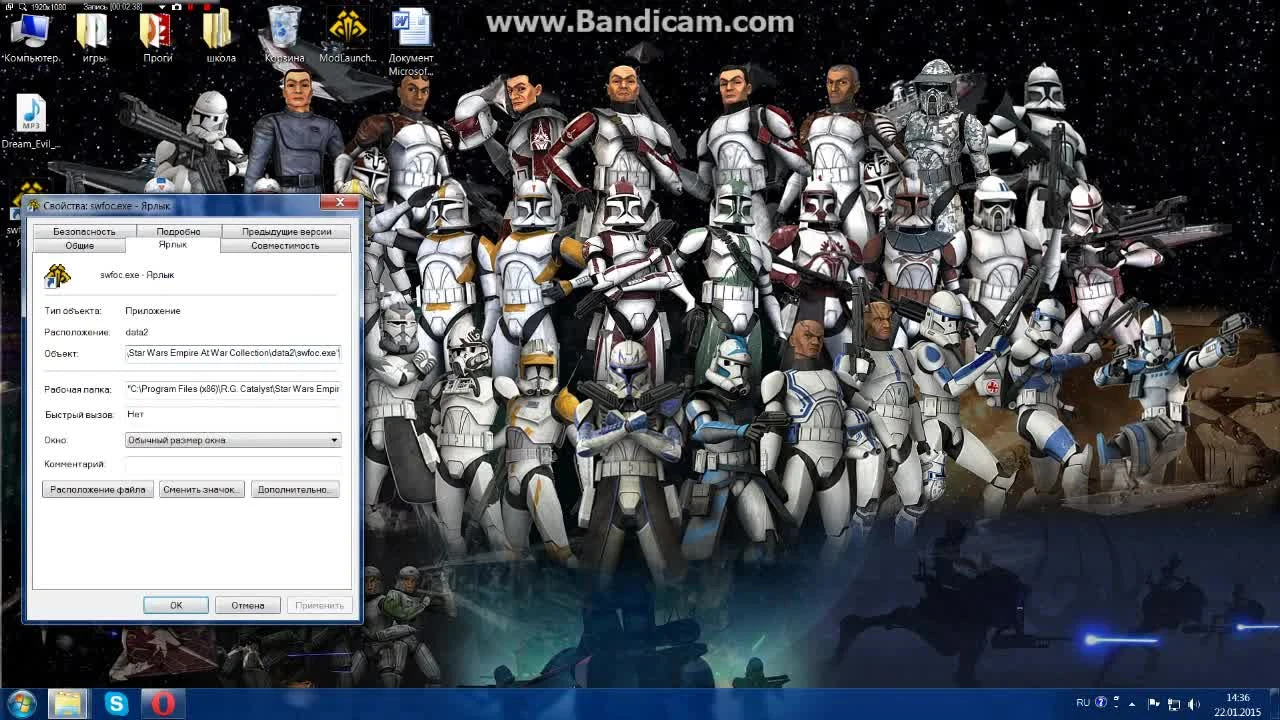
Task: Click inside the Комментарий input field
Action: (x=232, y=466)
